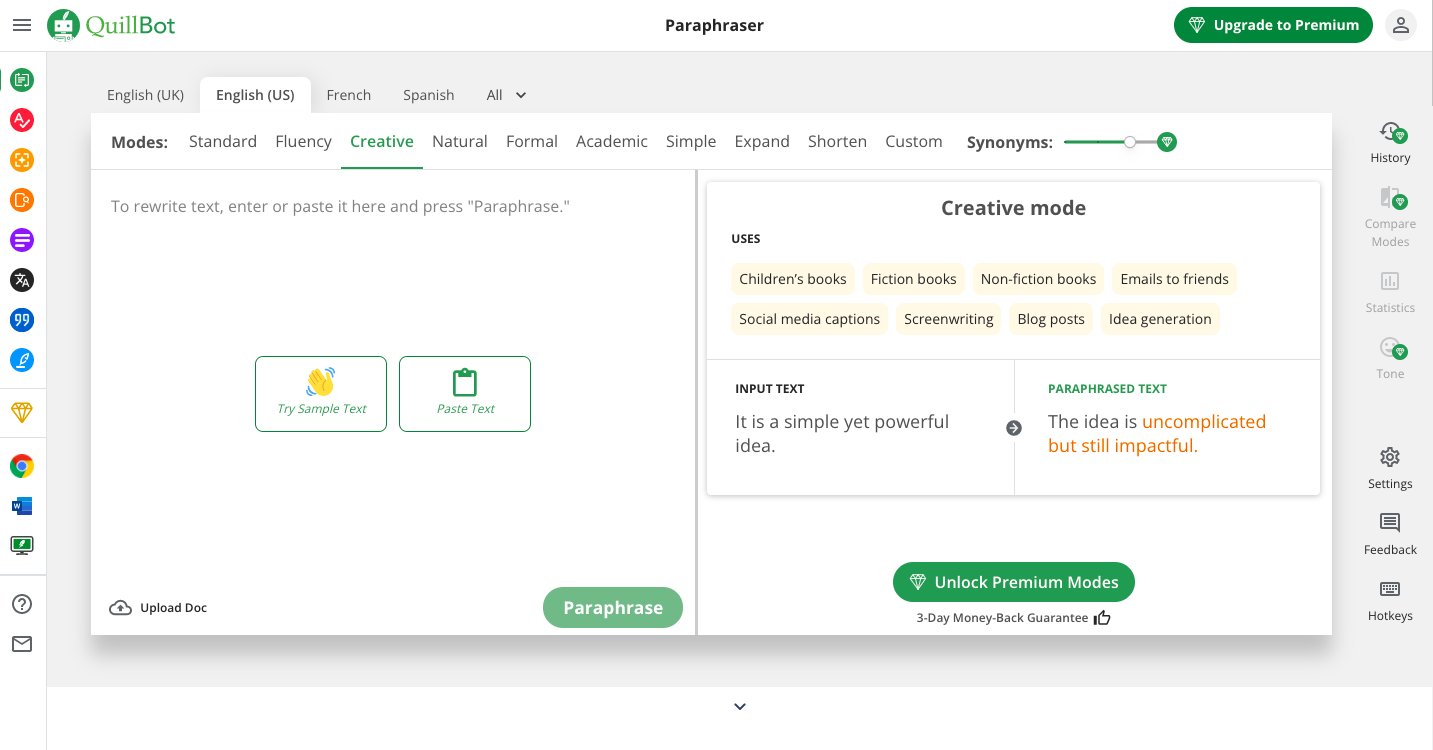Select the Simple mode

[x=691, y=142]
